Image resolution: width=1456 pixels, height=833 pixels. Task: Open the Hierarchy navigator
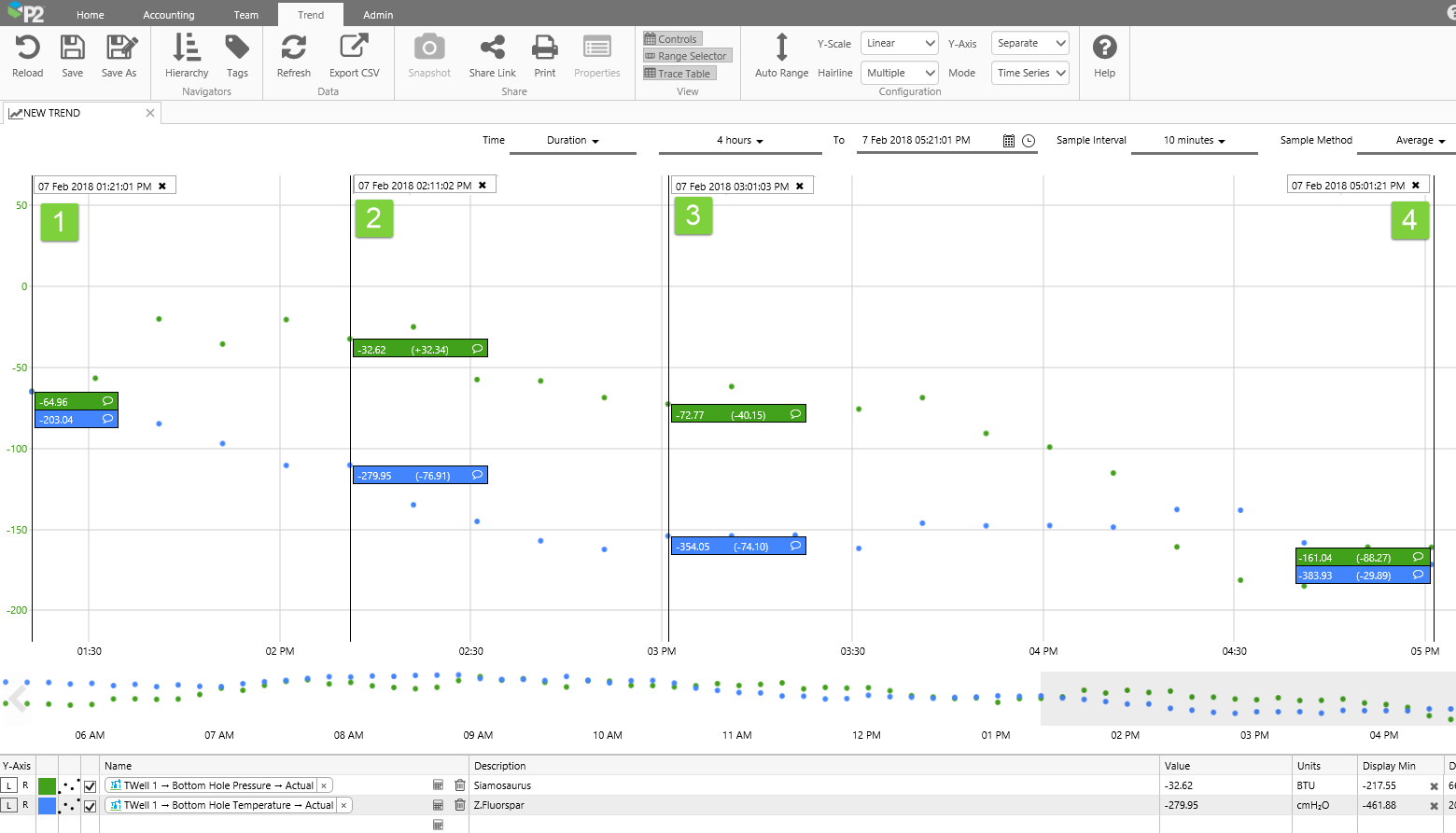click(x=187, y=48)
